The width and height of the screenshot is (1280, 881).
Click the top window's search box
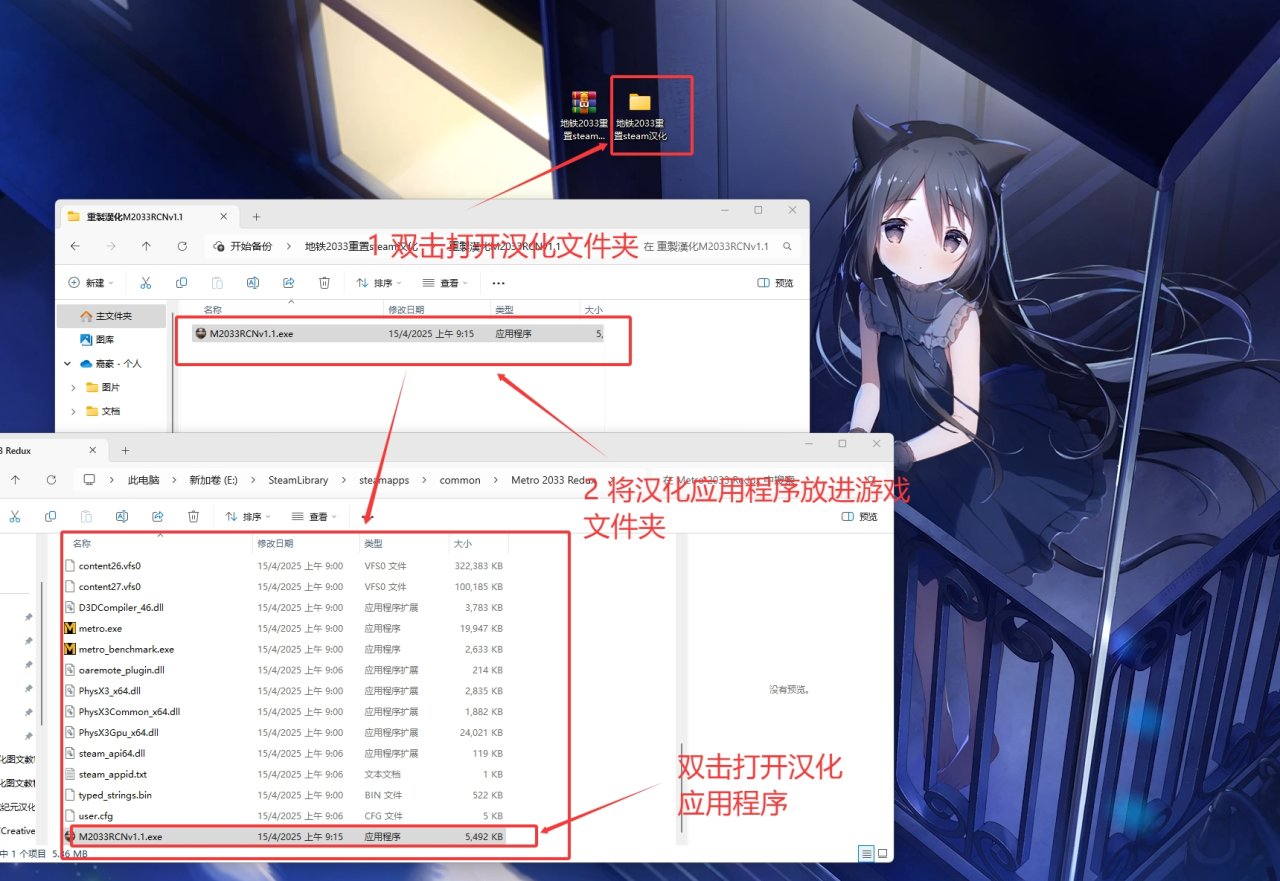(x=716, y=246)
